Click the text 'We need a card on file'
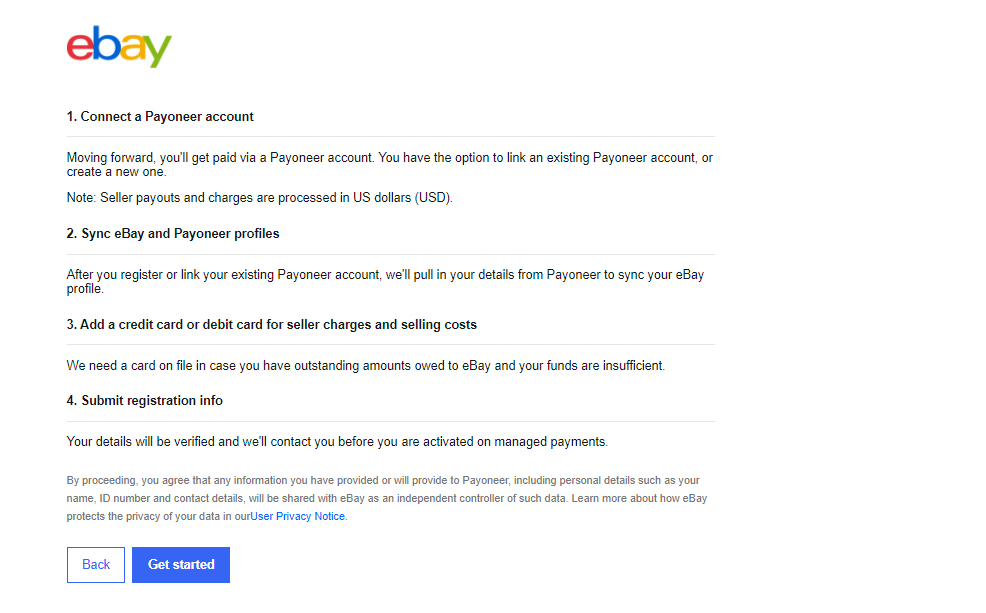Screen dimensions: 986x613 [x=366, y=366]
